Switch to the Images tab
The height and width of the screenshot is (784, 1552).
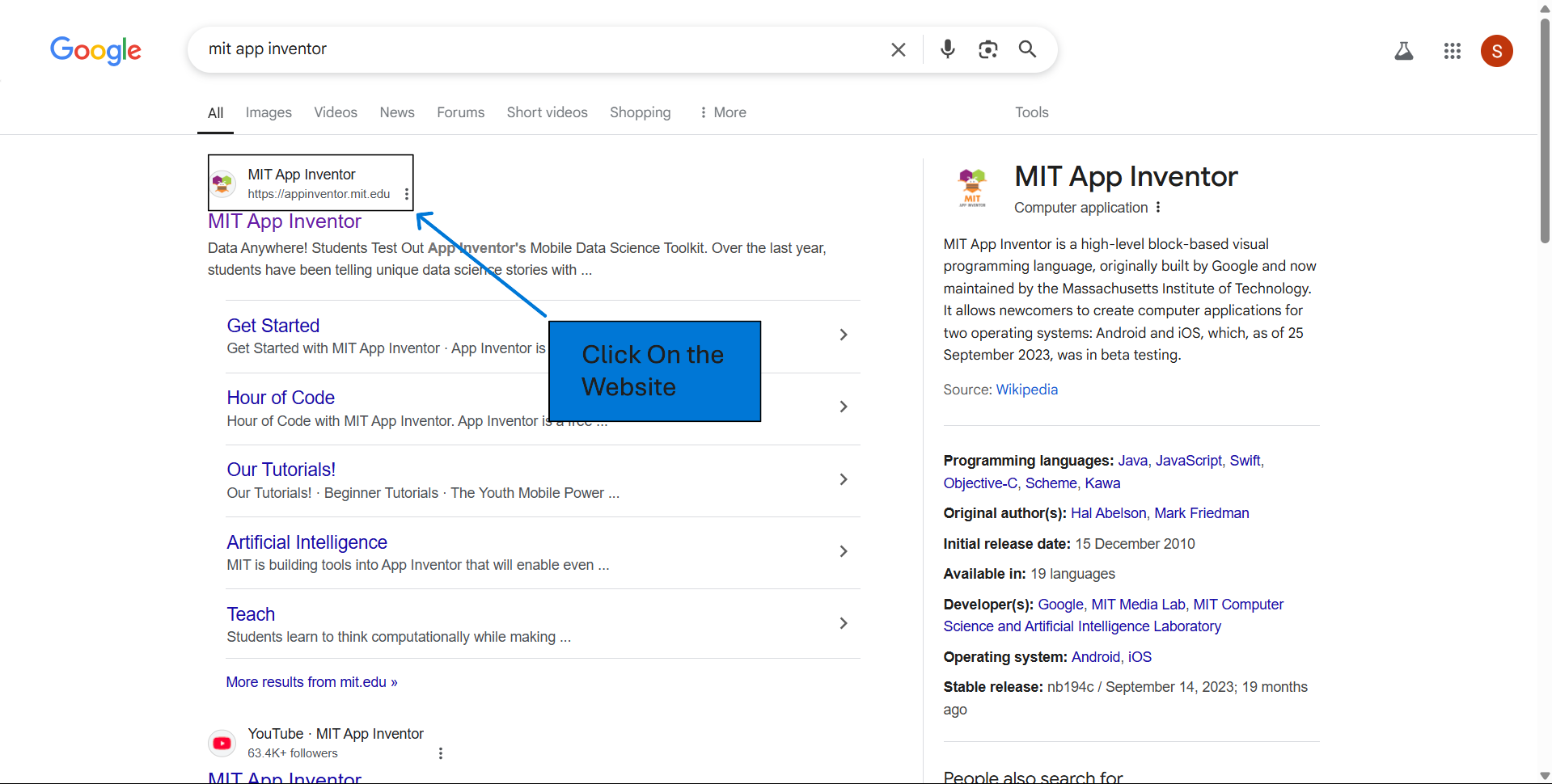pos(269,112)
